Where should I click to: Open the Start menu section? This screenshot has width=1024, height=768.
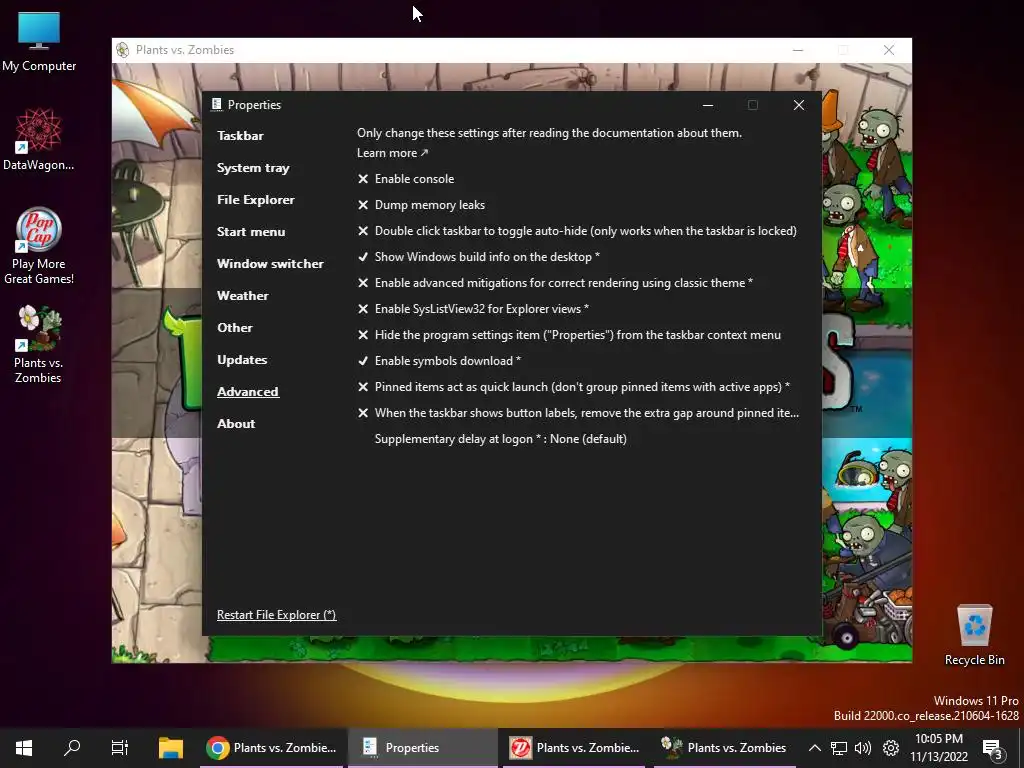[251, 232]
